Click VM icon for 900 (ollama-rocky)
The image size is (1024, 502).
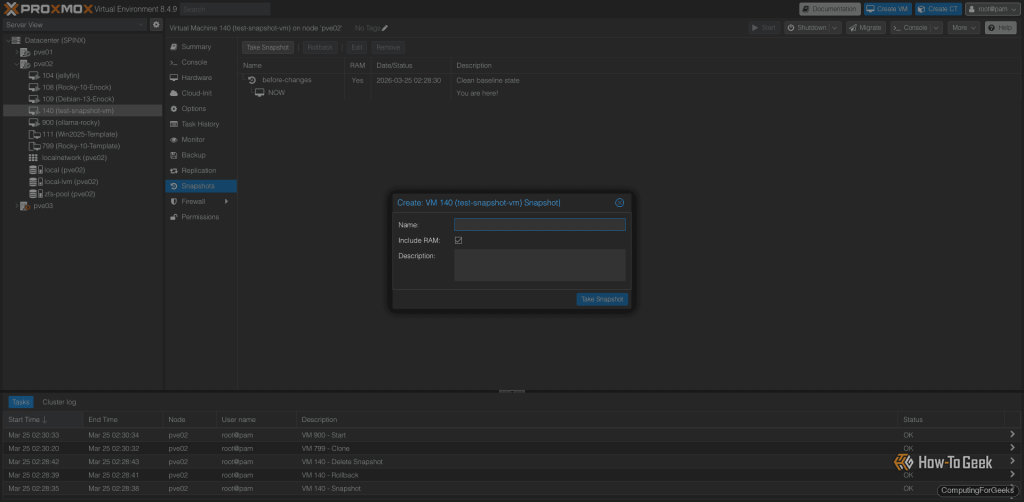pos(35,123)
